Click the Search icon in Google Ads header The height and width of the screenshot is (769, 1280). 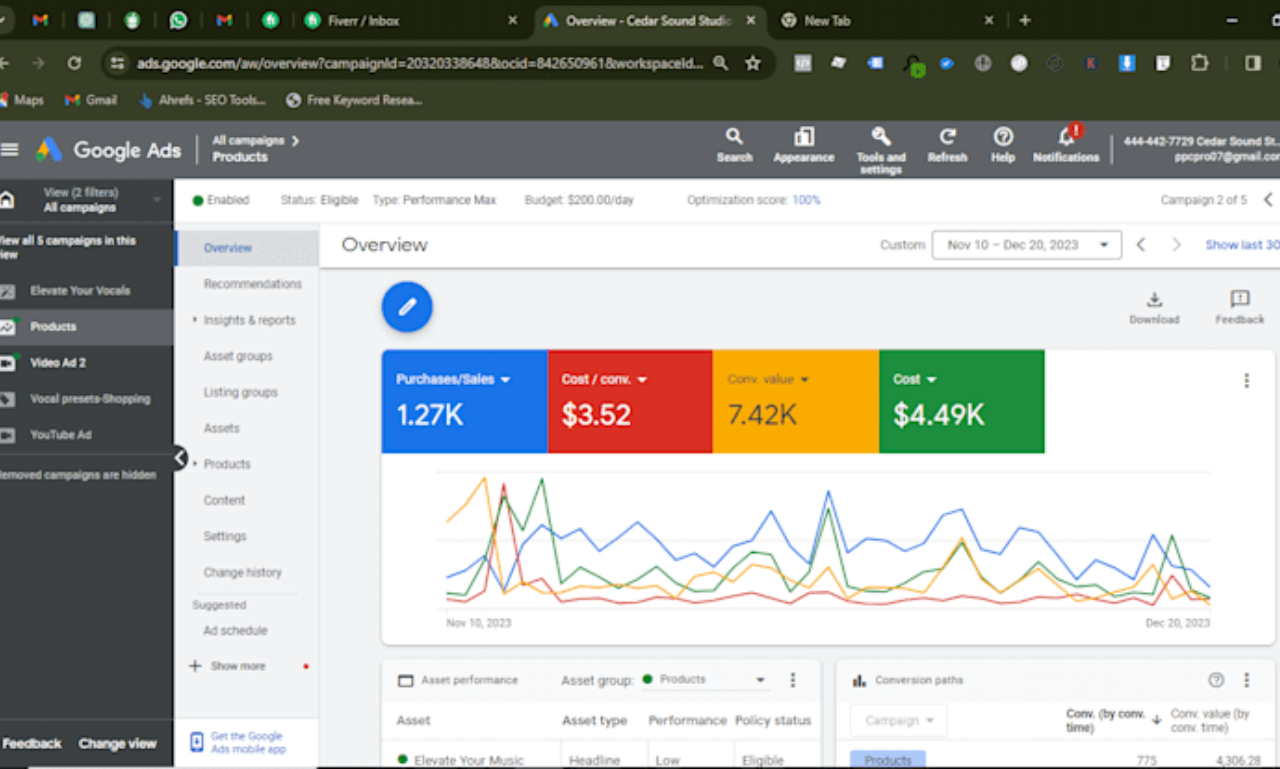(x=734, y=148)
